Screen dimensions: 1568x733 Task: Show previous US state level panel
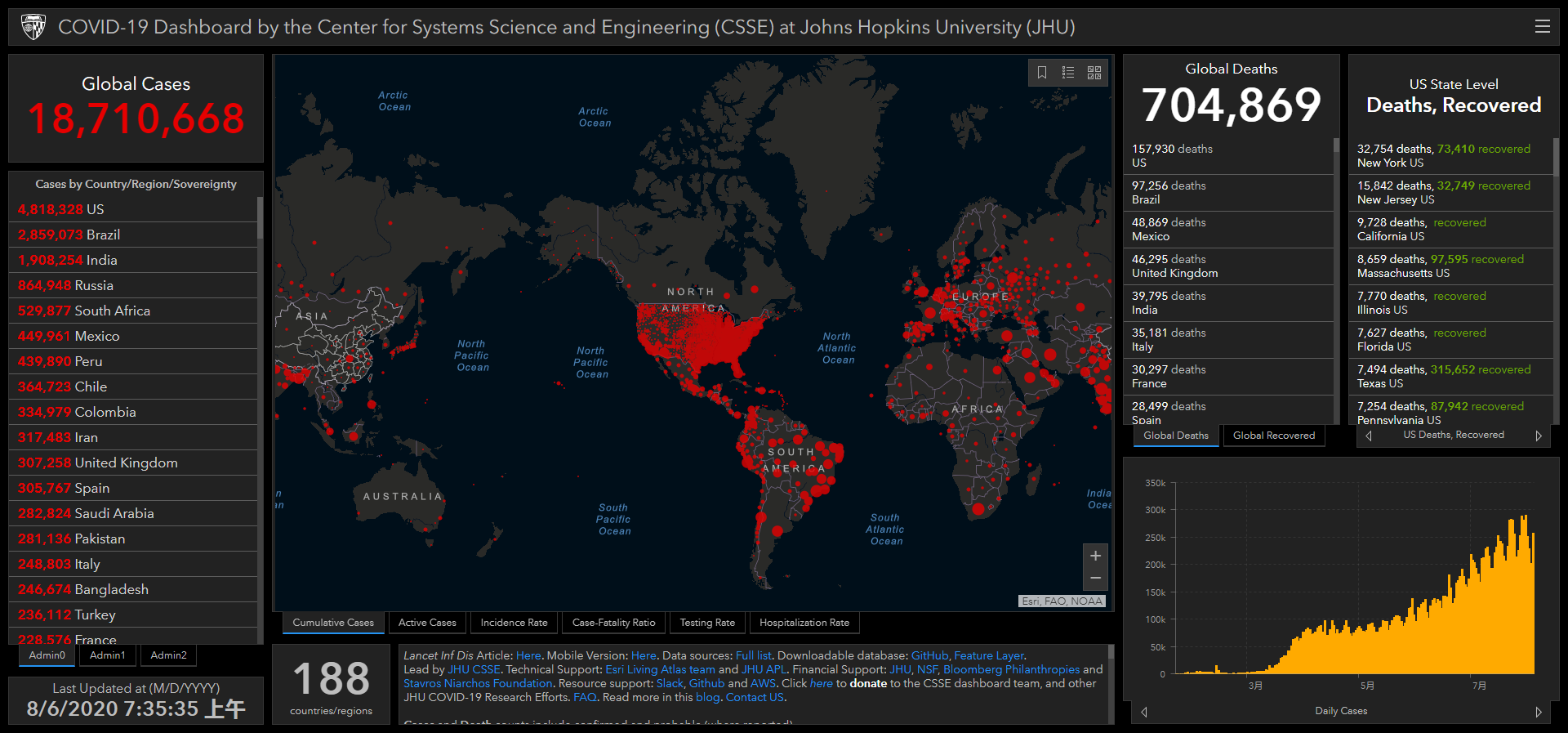1369,436
